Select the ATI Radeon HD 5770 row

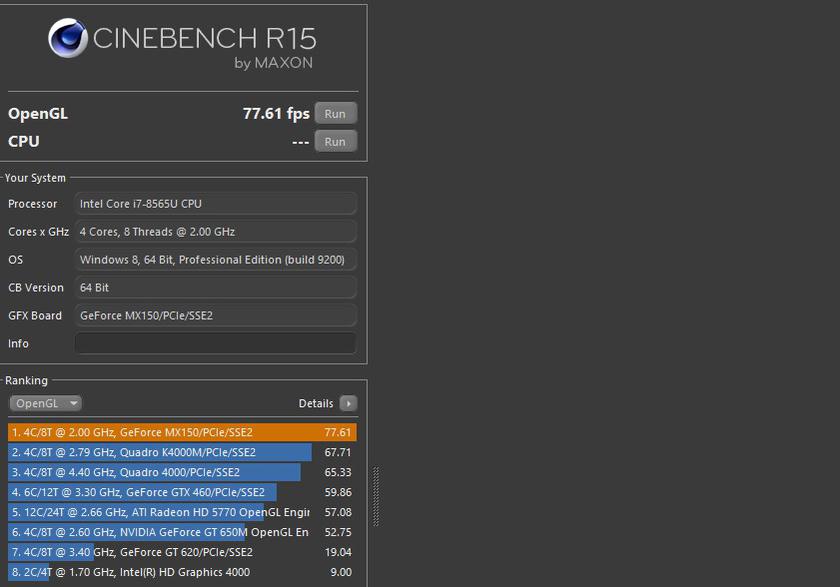(x=182, y=513)
